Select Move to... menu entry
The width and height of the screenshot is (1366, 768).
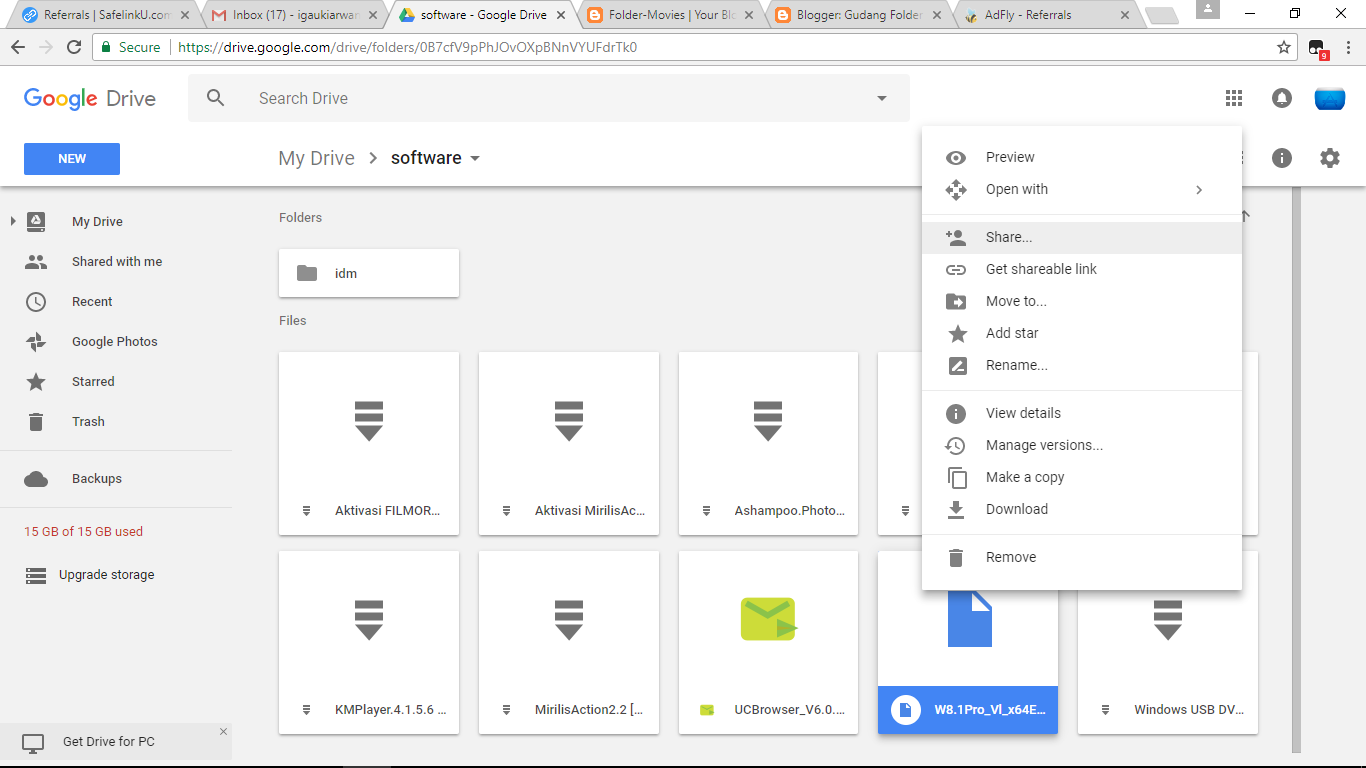tap(1082, 301)
